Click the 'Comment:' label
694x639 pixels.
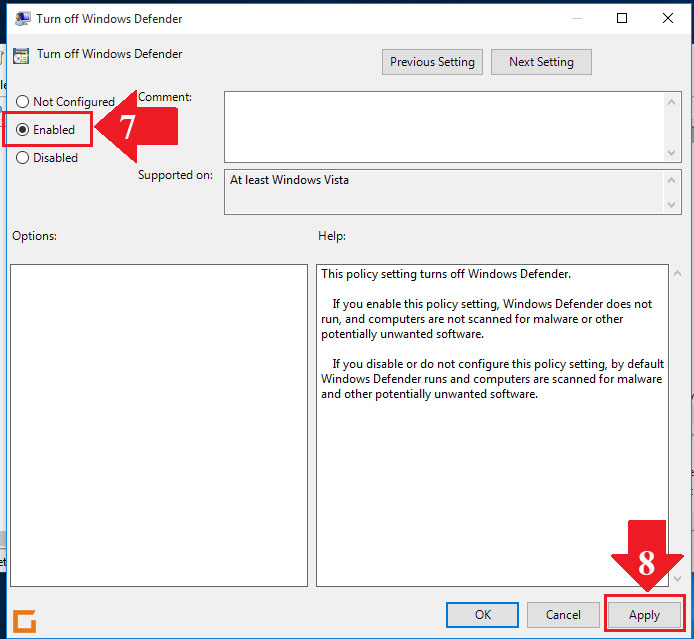click(x=165, y=97)
